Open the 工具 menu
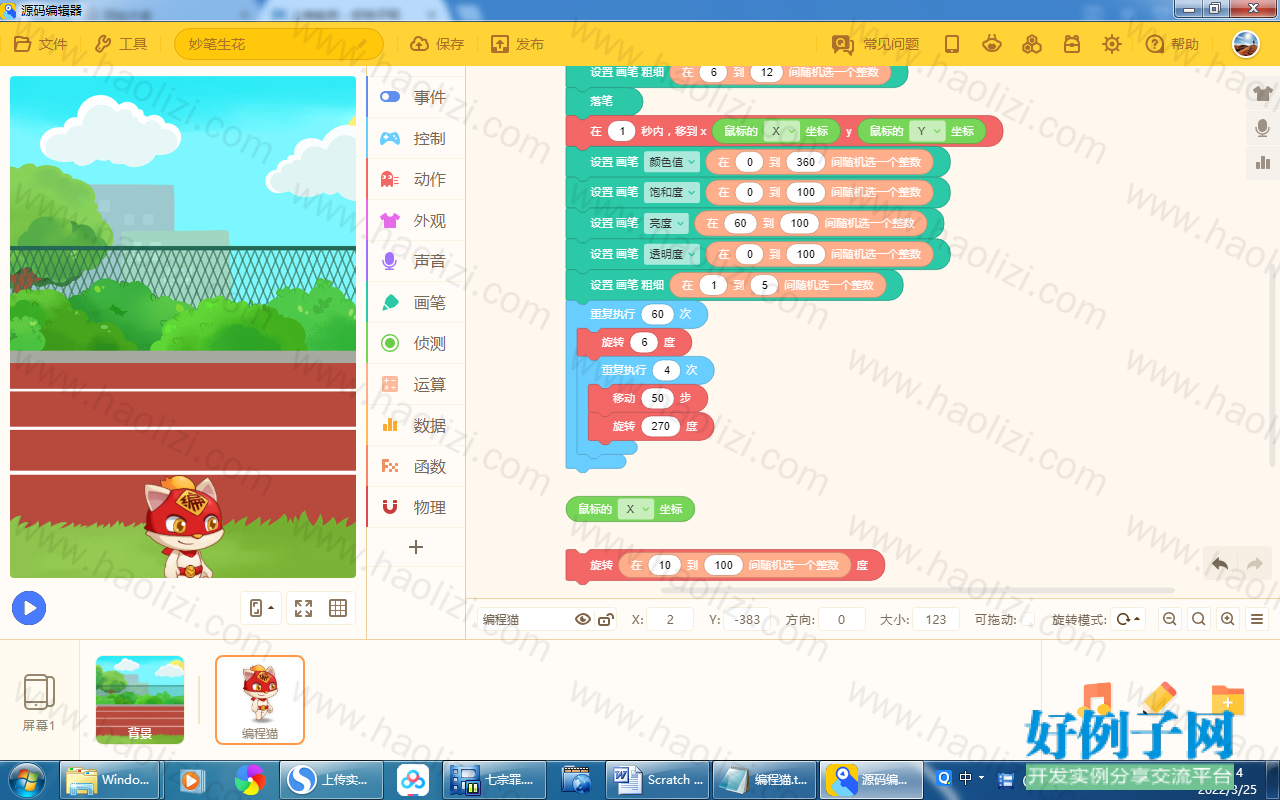 click(121, 44)
